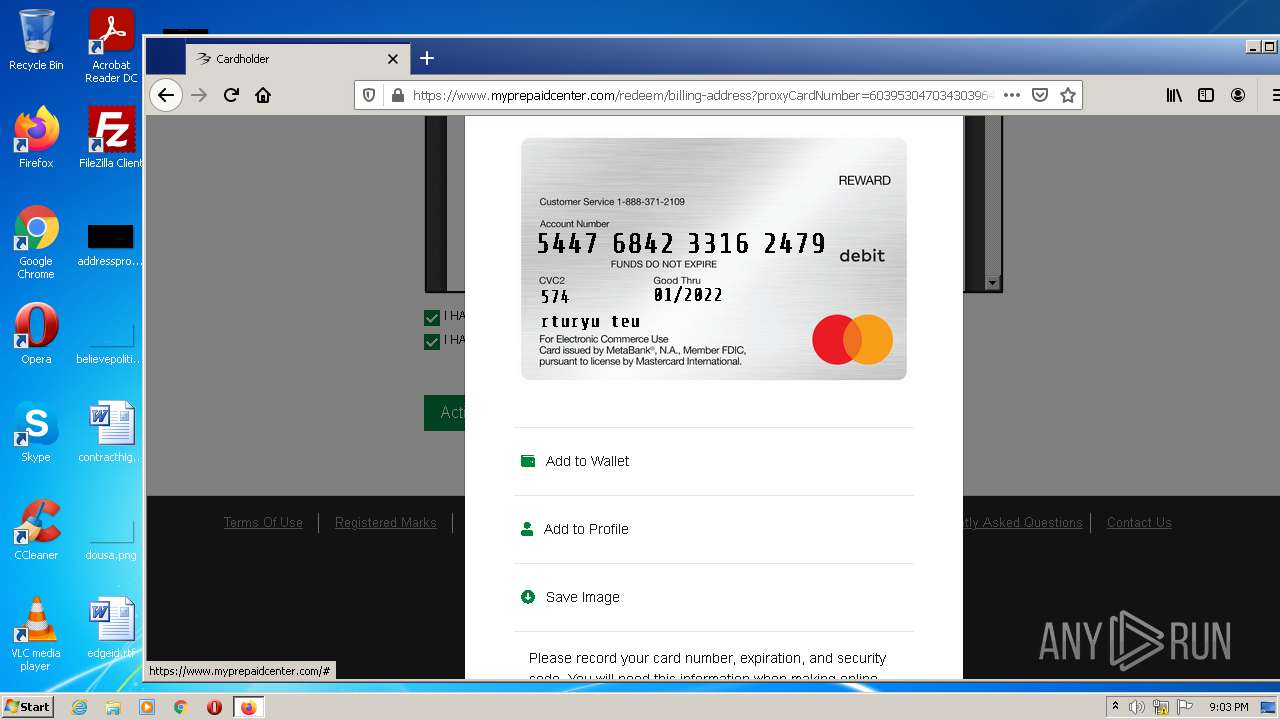1280x720 pixels.
Task: Open the new tab plus button
Action: point(427,58)
